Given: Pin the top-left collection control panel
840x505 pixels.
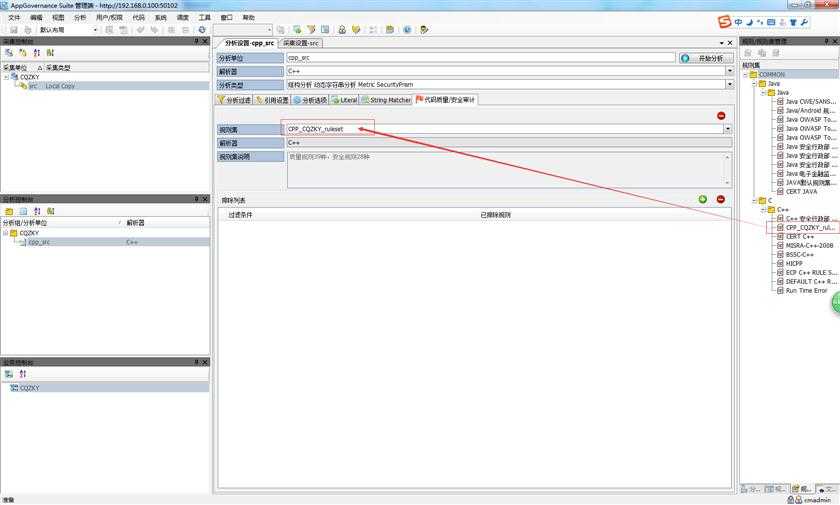Looking at the screenshot, I should [196, 41].
